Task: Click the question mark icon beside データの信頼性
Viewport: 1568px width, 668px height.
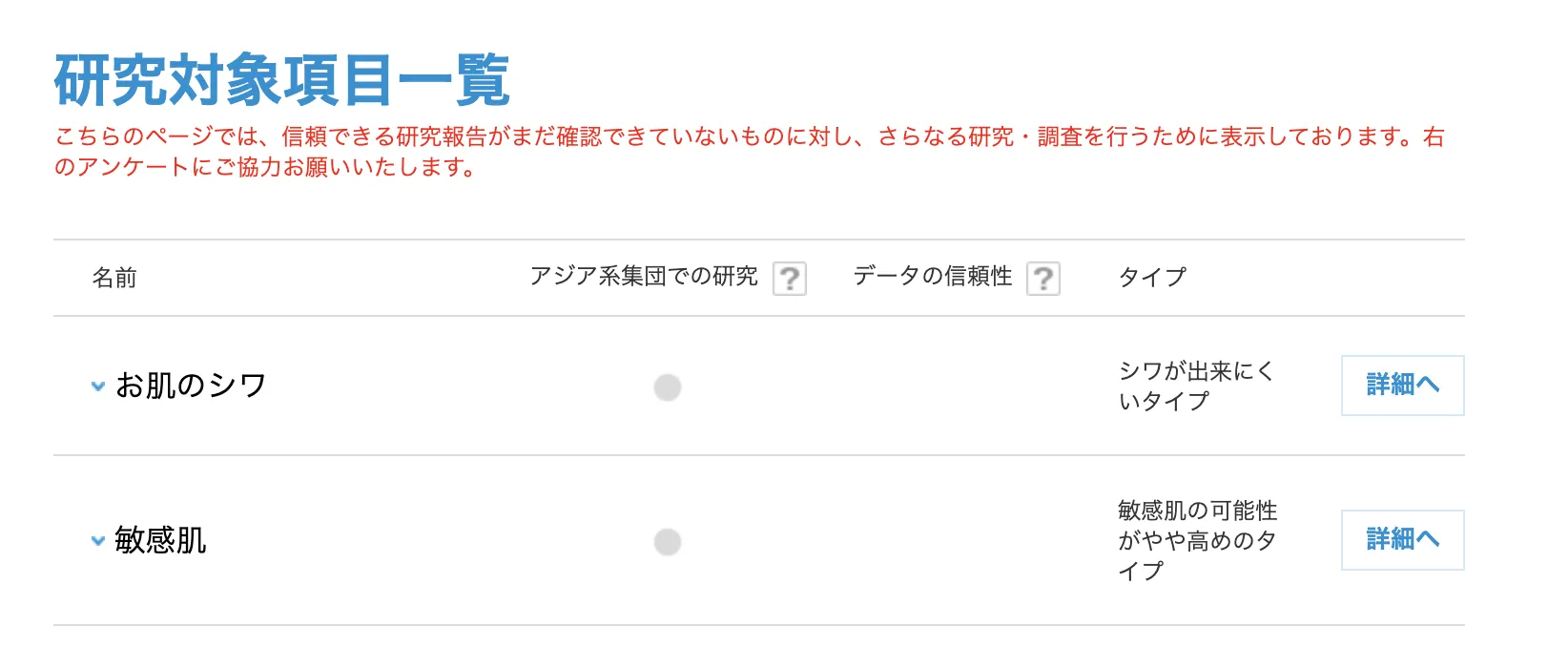Action: [x=1044, y=278]
